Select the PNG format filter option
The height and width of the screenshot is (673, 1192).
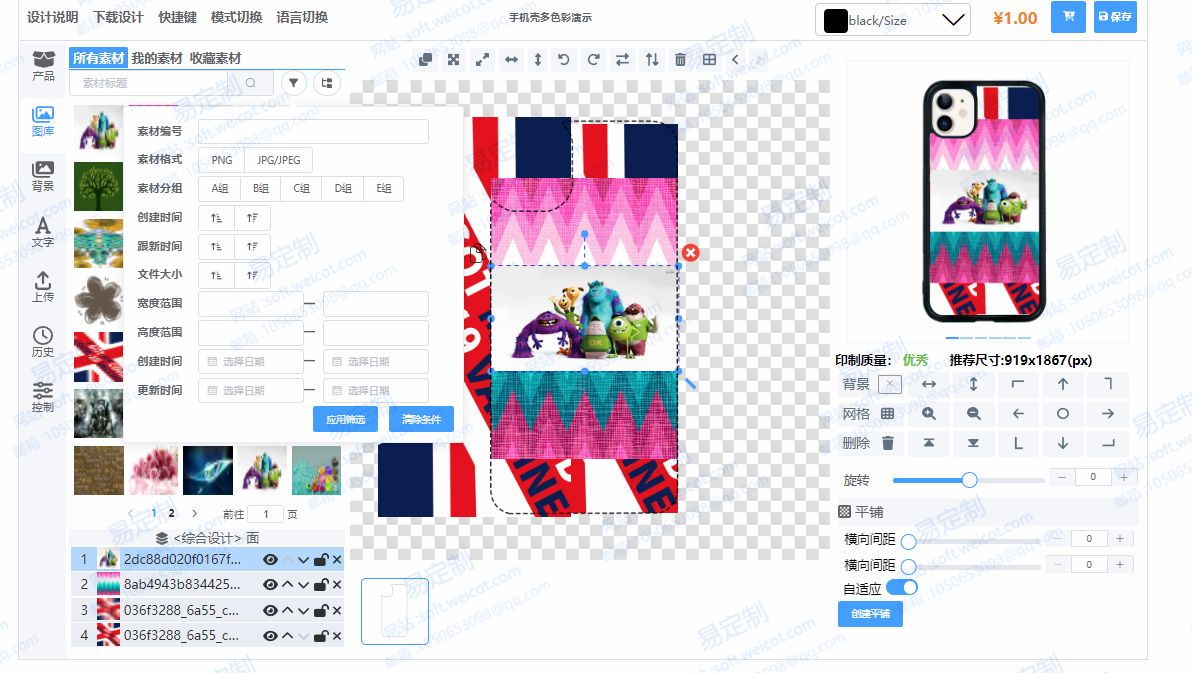[222, 160]
